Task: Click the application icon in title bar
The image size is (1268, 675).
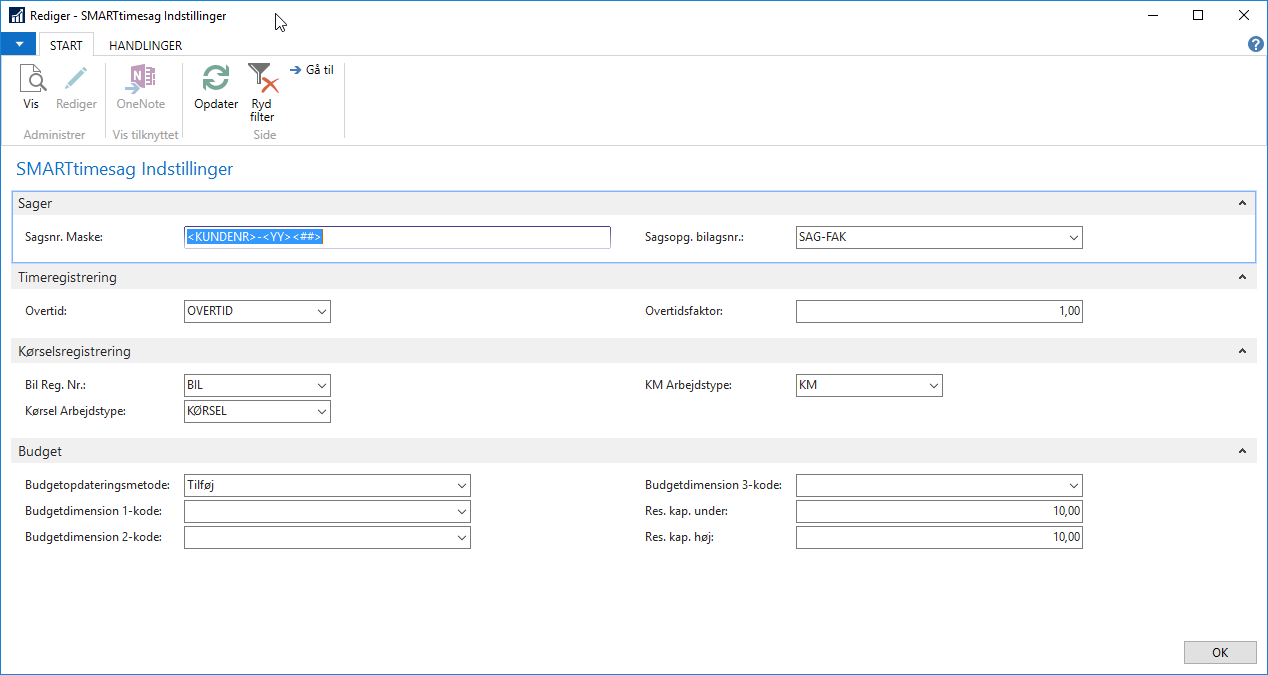Action: click(17, 16)
